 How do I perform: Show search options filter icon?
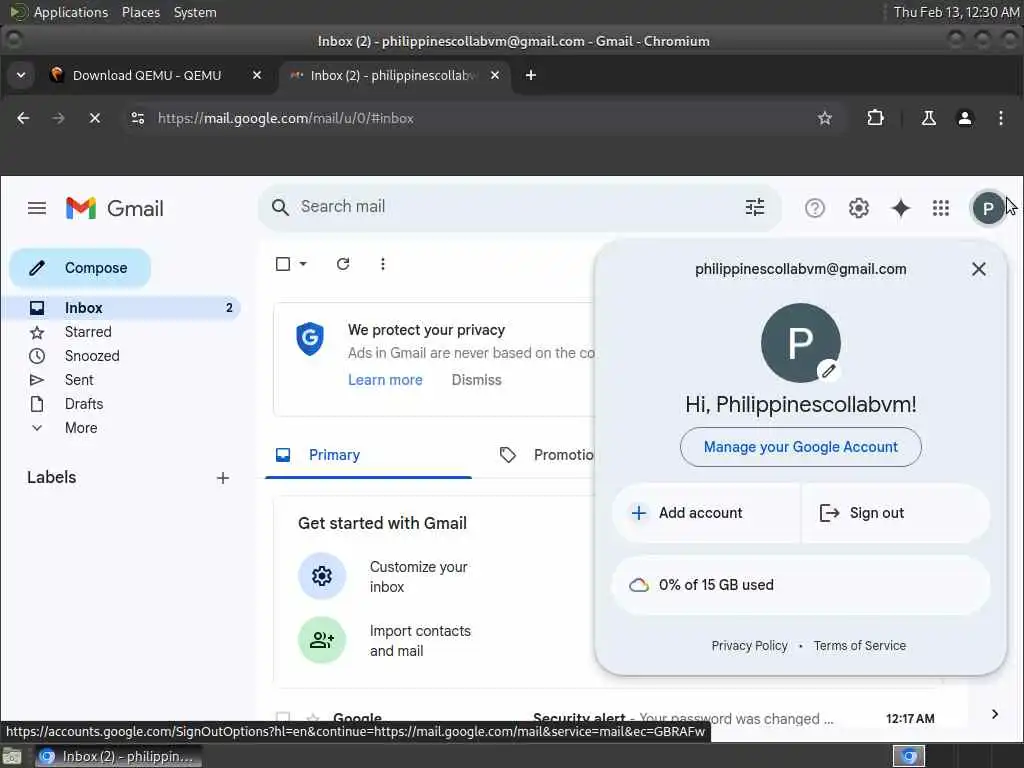(754, 207)
